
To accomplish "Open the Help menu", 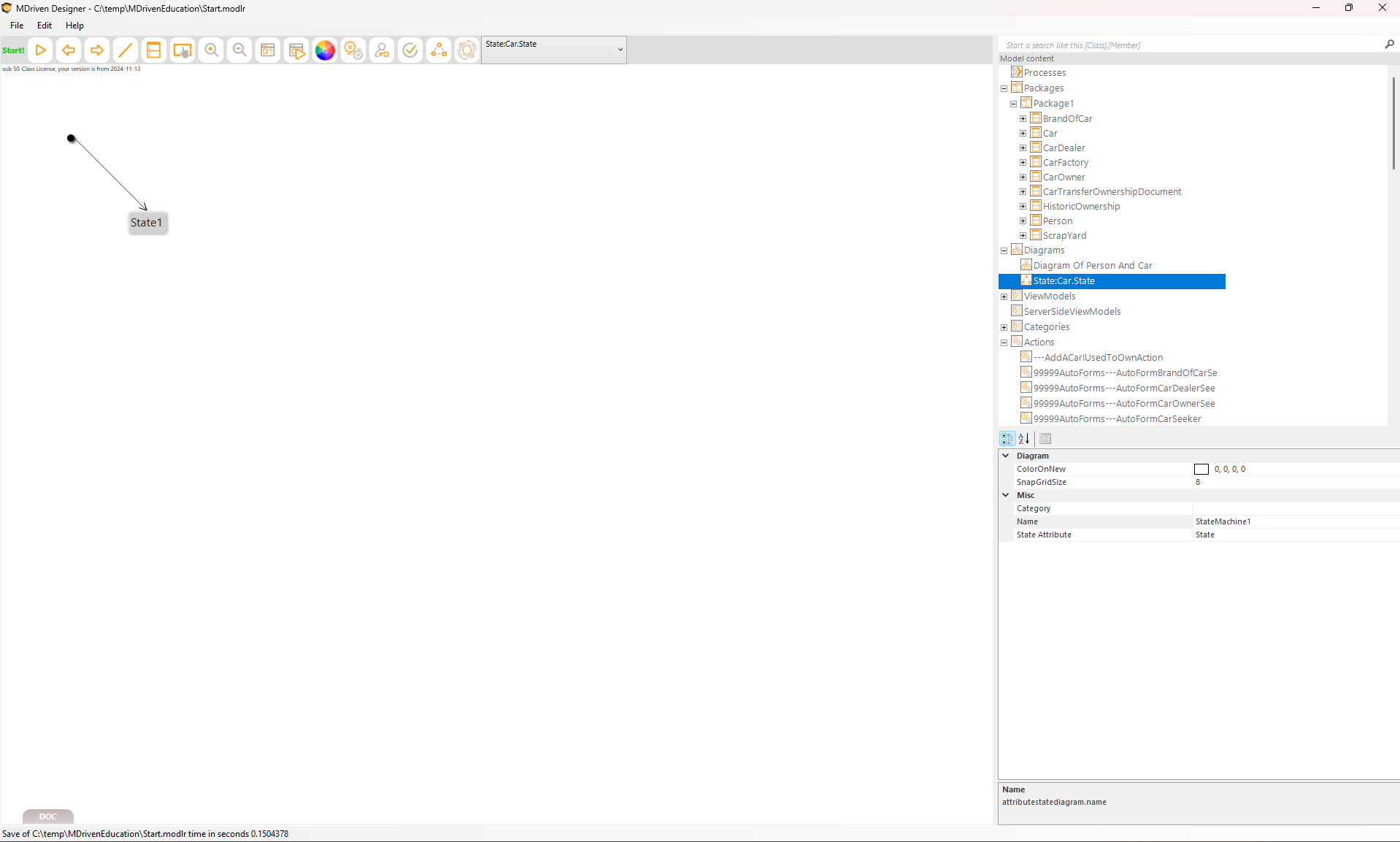I will (x=74, y=26).
